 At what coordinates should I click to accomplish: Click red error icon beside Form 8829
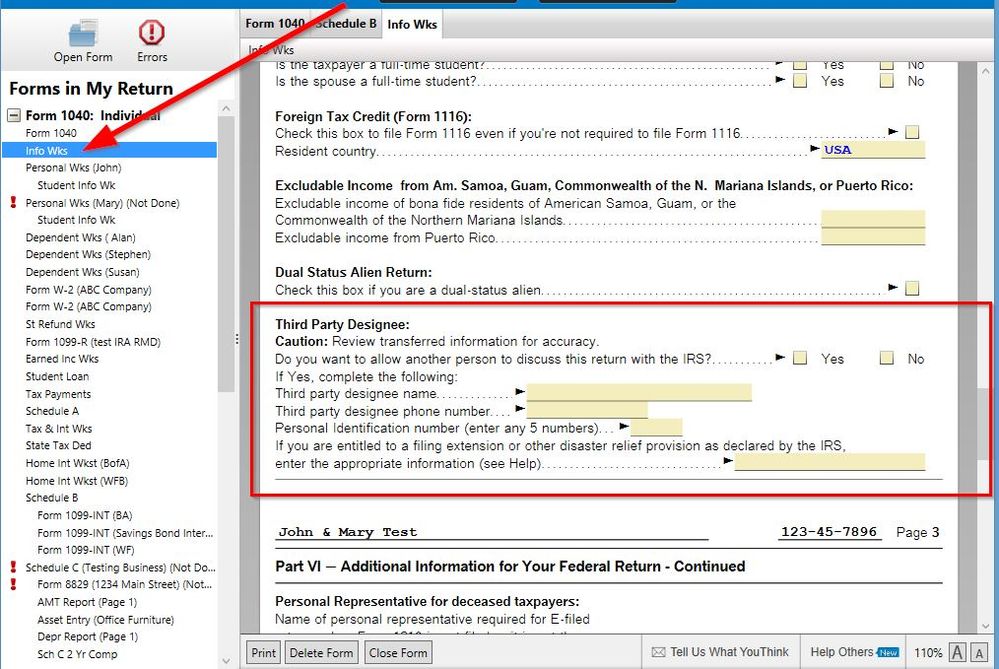click(x=13, y=584)
